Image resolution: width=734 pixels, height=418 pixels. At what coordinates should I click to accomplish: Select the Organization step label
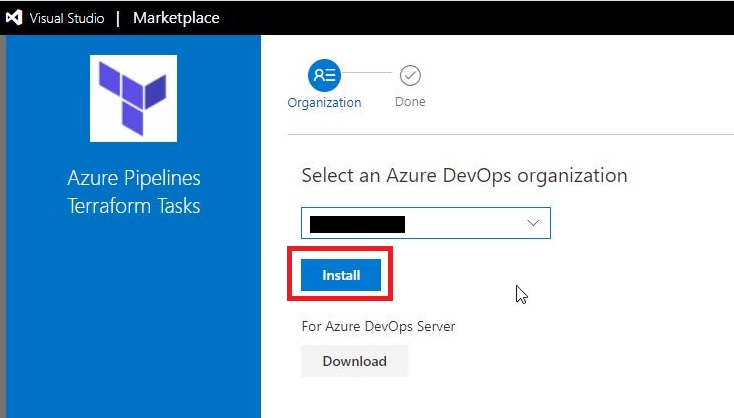tap(324, 102)
